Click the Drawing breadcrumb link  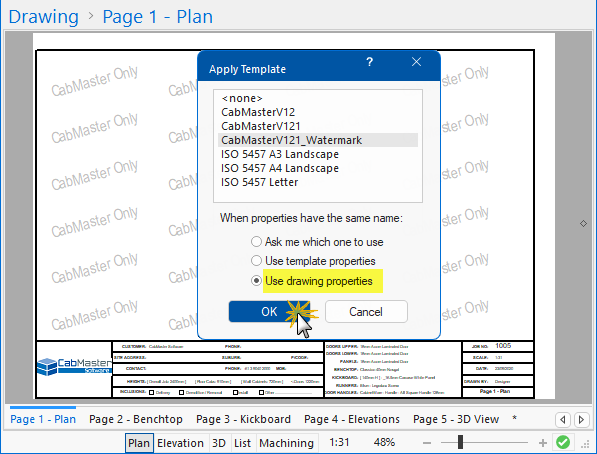(43, 17)
